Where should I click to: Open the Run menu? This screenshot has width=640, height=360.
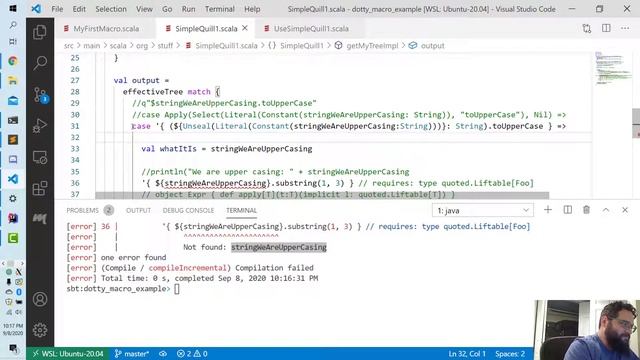tap(188, 9)
